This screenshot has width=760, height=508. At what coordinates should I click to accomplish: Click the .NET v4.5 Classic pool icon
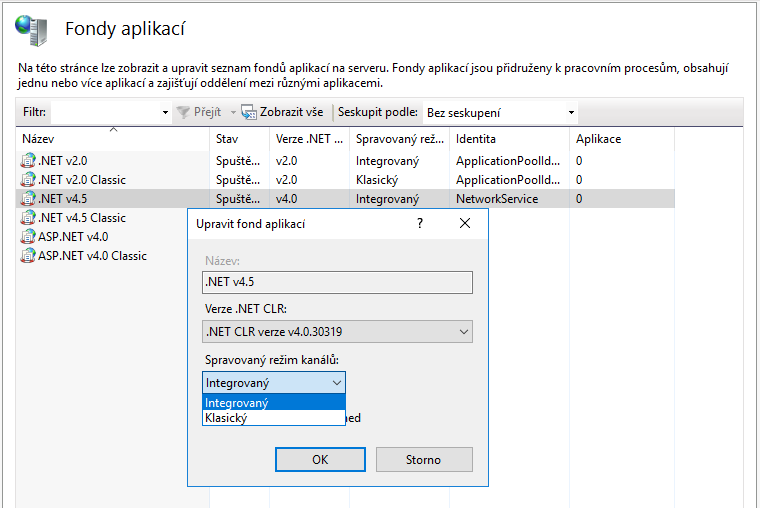pyautogui.click(x=28, y=218)
